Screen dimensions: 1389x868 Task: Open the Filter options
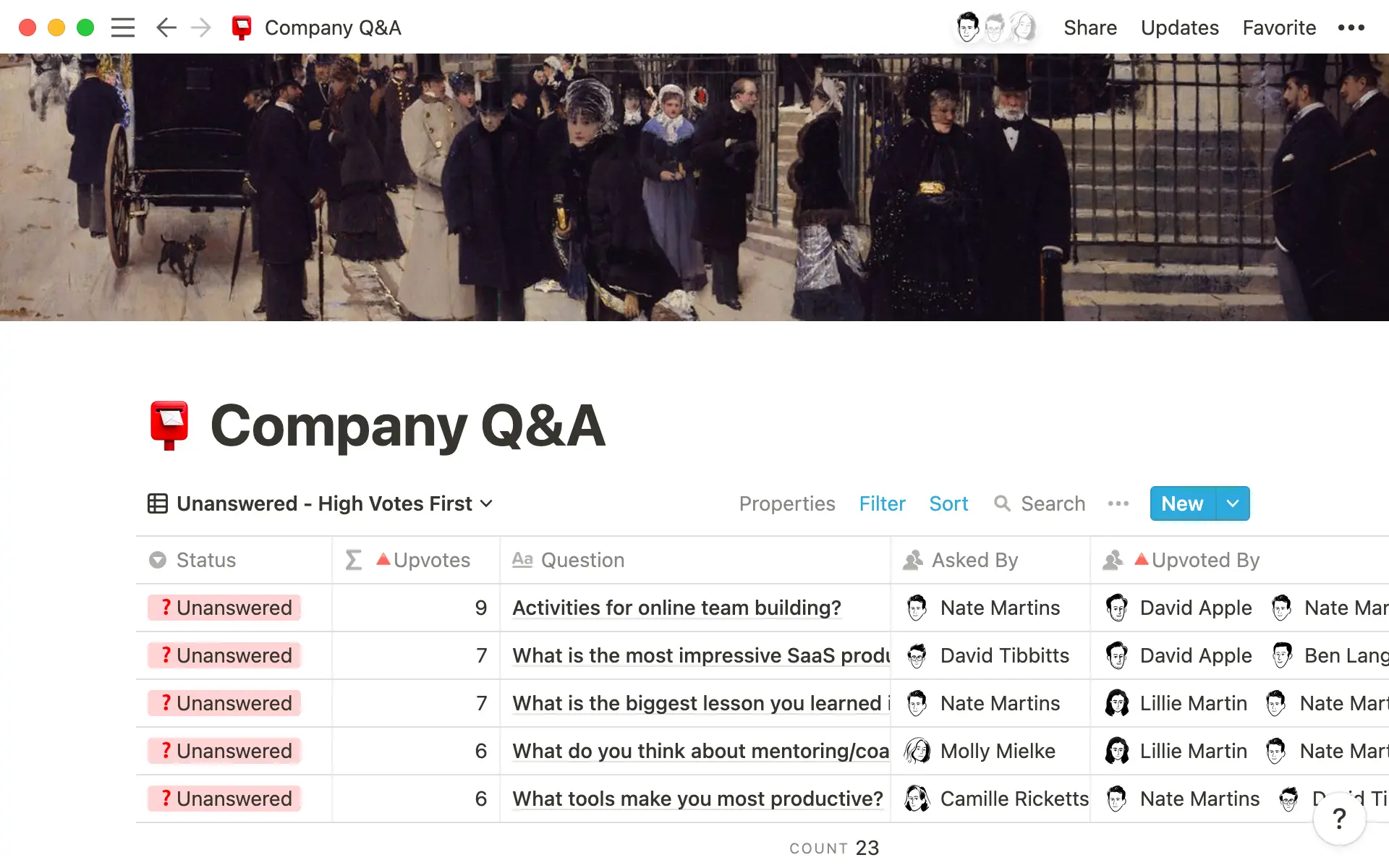click(x=882, y=503)
